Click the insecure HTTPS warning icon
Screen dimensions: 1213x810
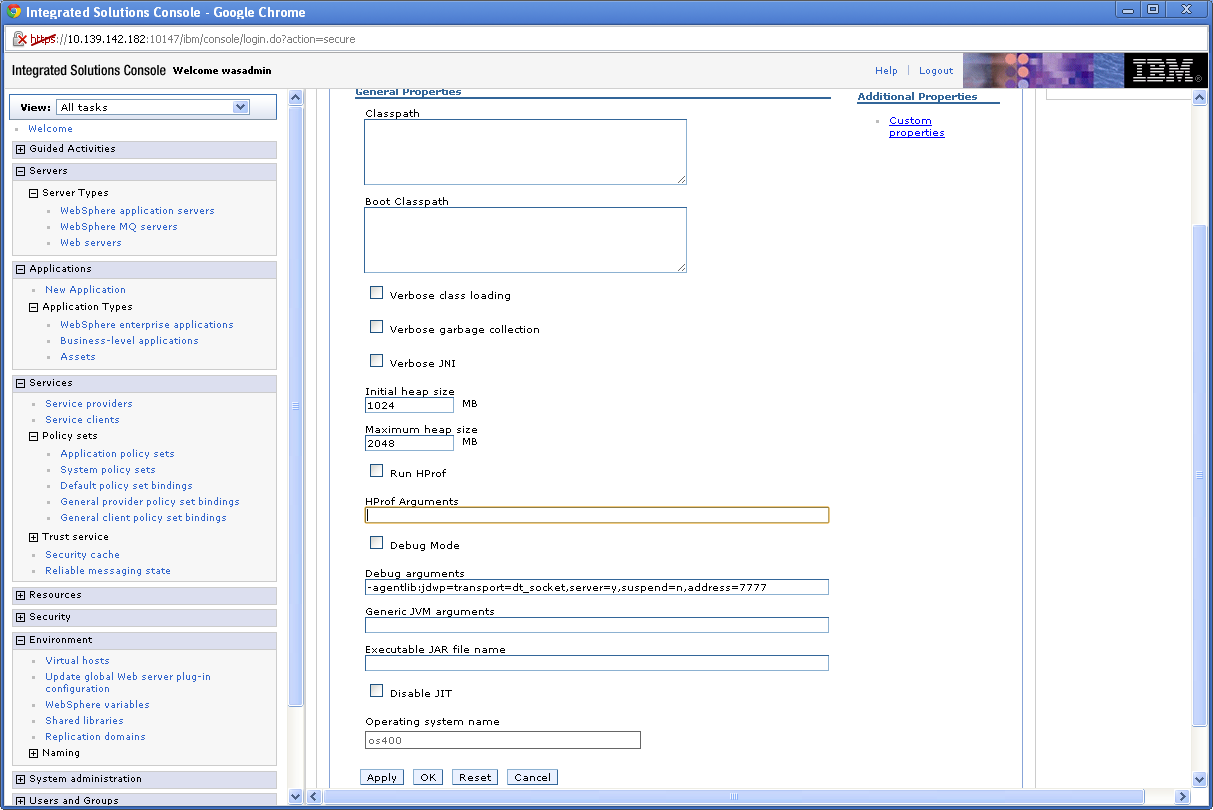(x=19, y=39)
